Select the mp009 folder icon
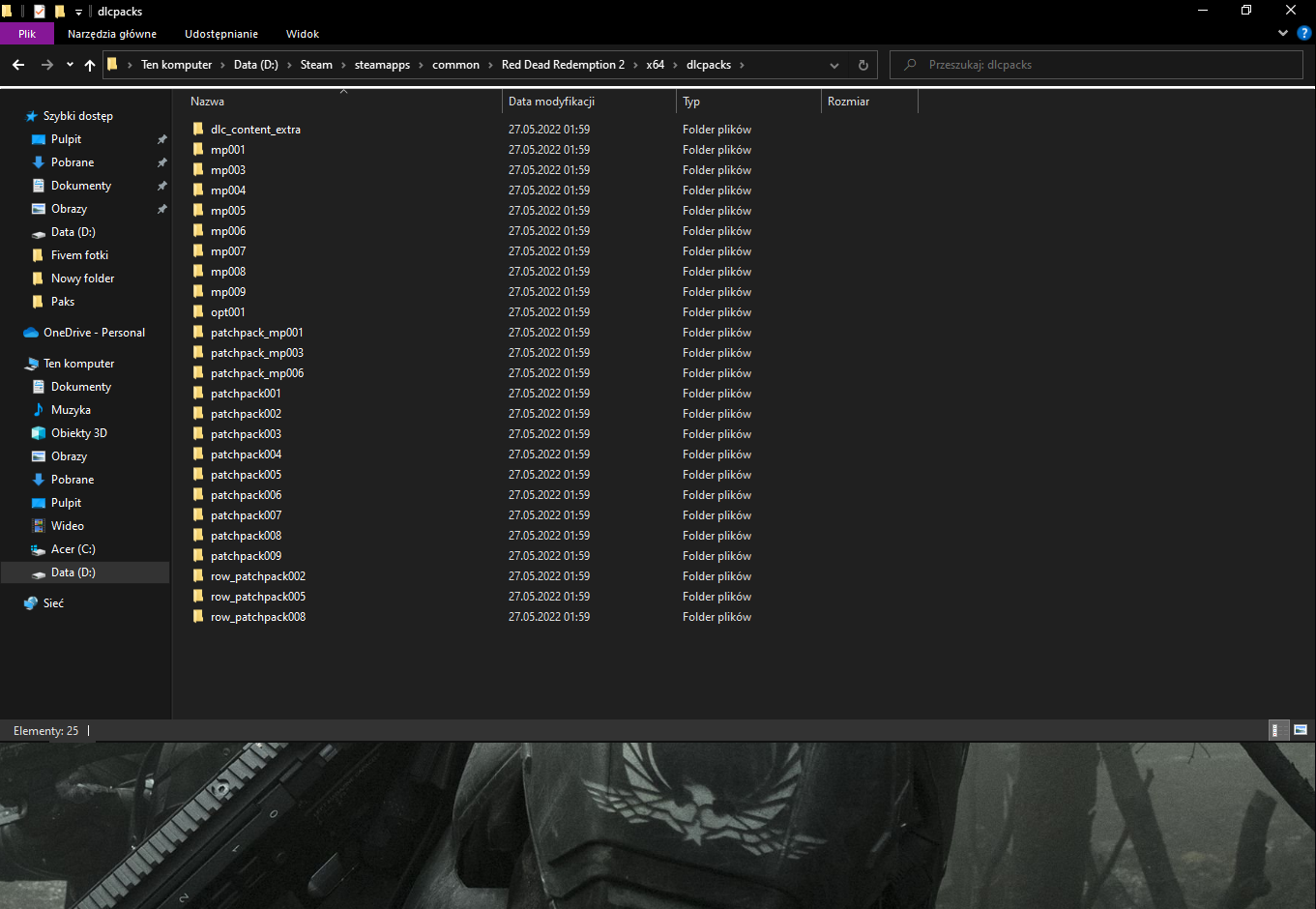Screen dimensions: 1316x909 pos(198,291)
